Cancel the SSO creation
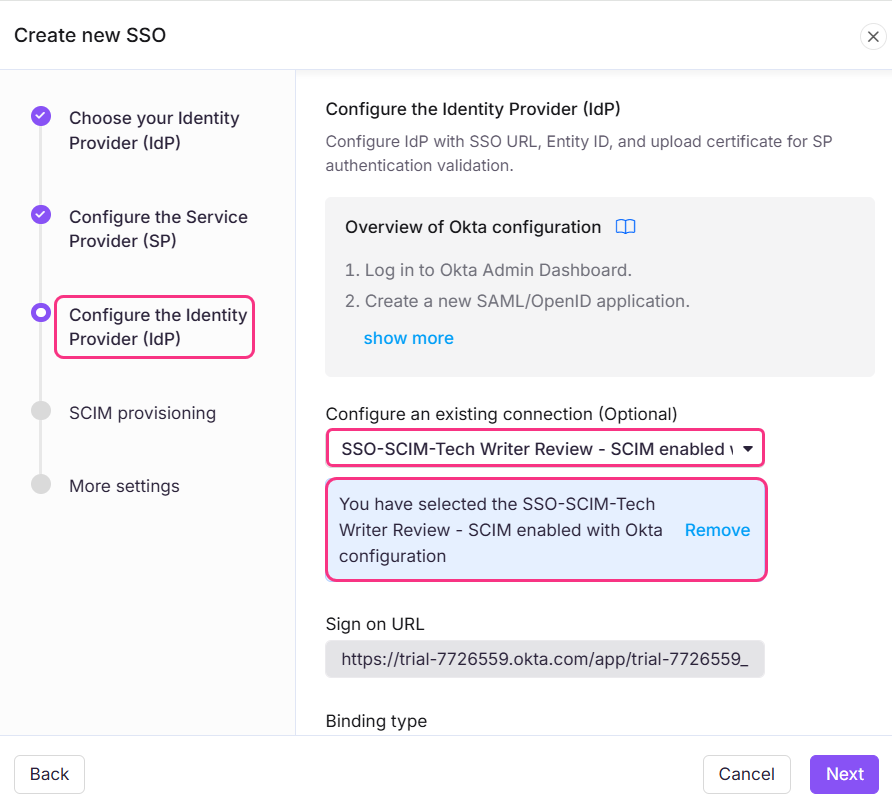The width and height of the screenshot is (892, 810). (x=746, y=774)
